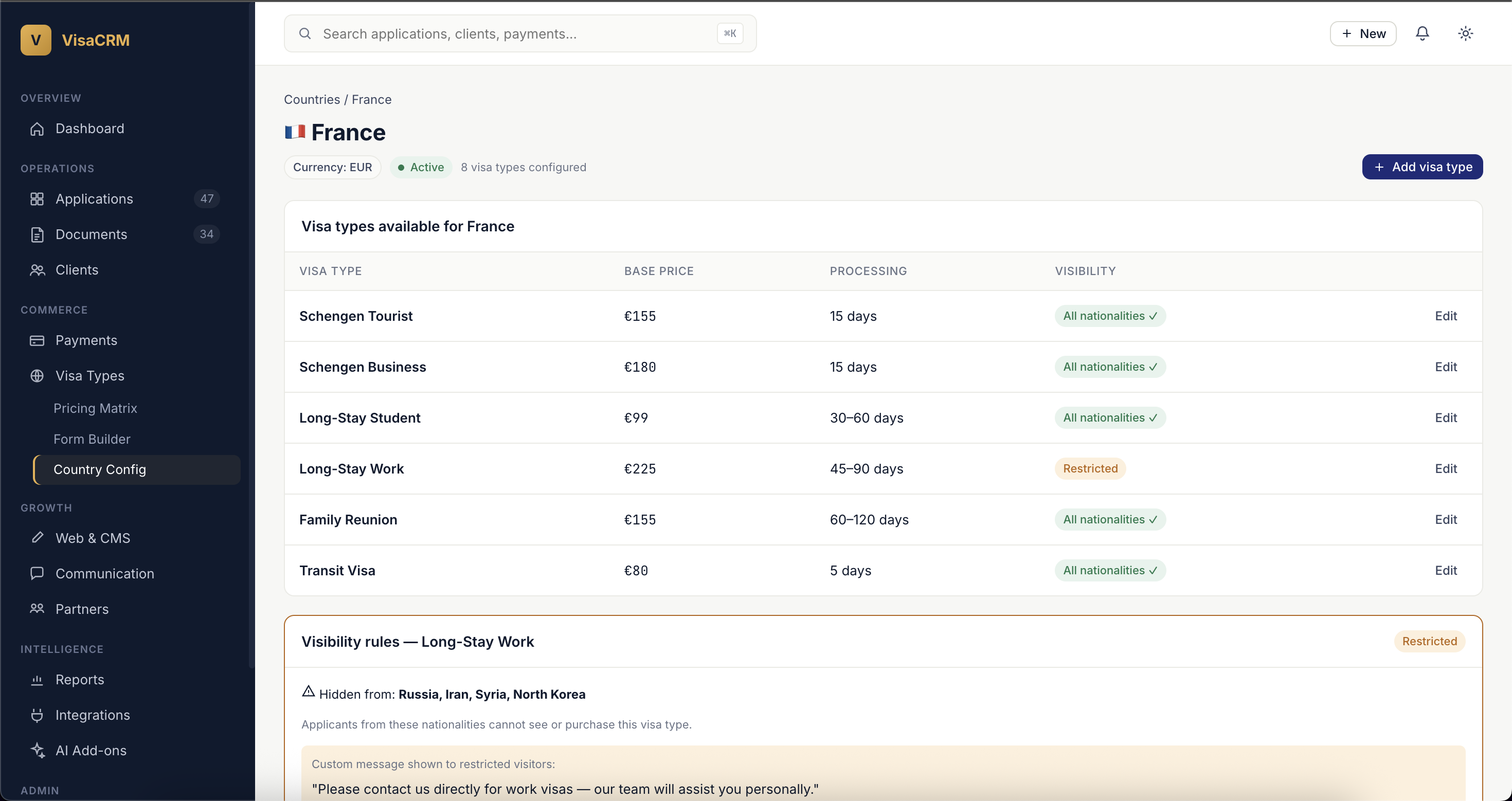Click the Visa Types globe icon

click(x=37, y=375)
